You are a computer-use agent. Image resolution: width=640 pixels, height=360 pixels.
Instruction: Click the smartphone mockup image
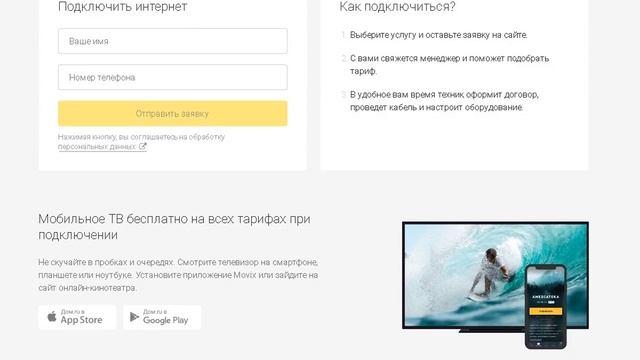point(546,306)
